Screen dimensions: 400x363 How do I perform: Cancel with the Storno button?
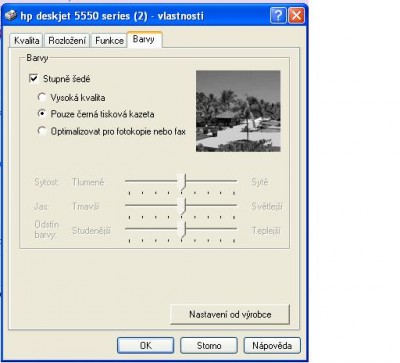coord(209,345)
